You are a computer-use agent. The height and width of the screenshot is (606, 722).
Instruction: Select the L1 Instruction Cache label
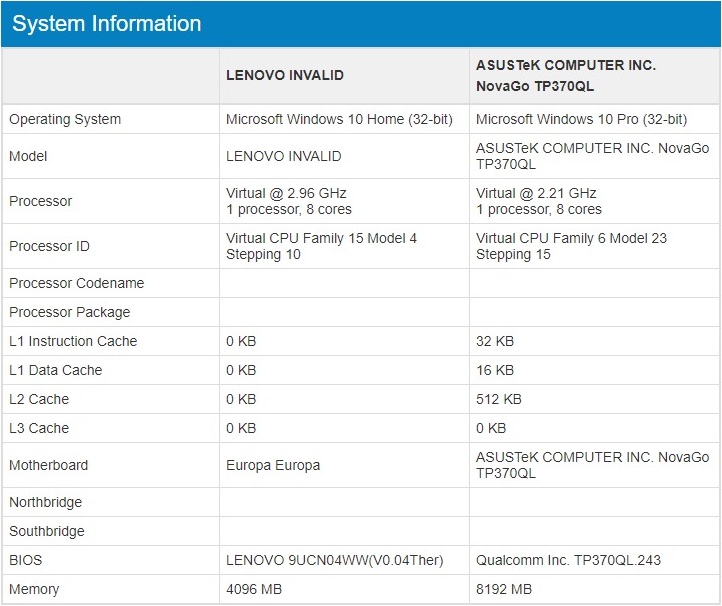73,341
